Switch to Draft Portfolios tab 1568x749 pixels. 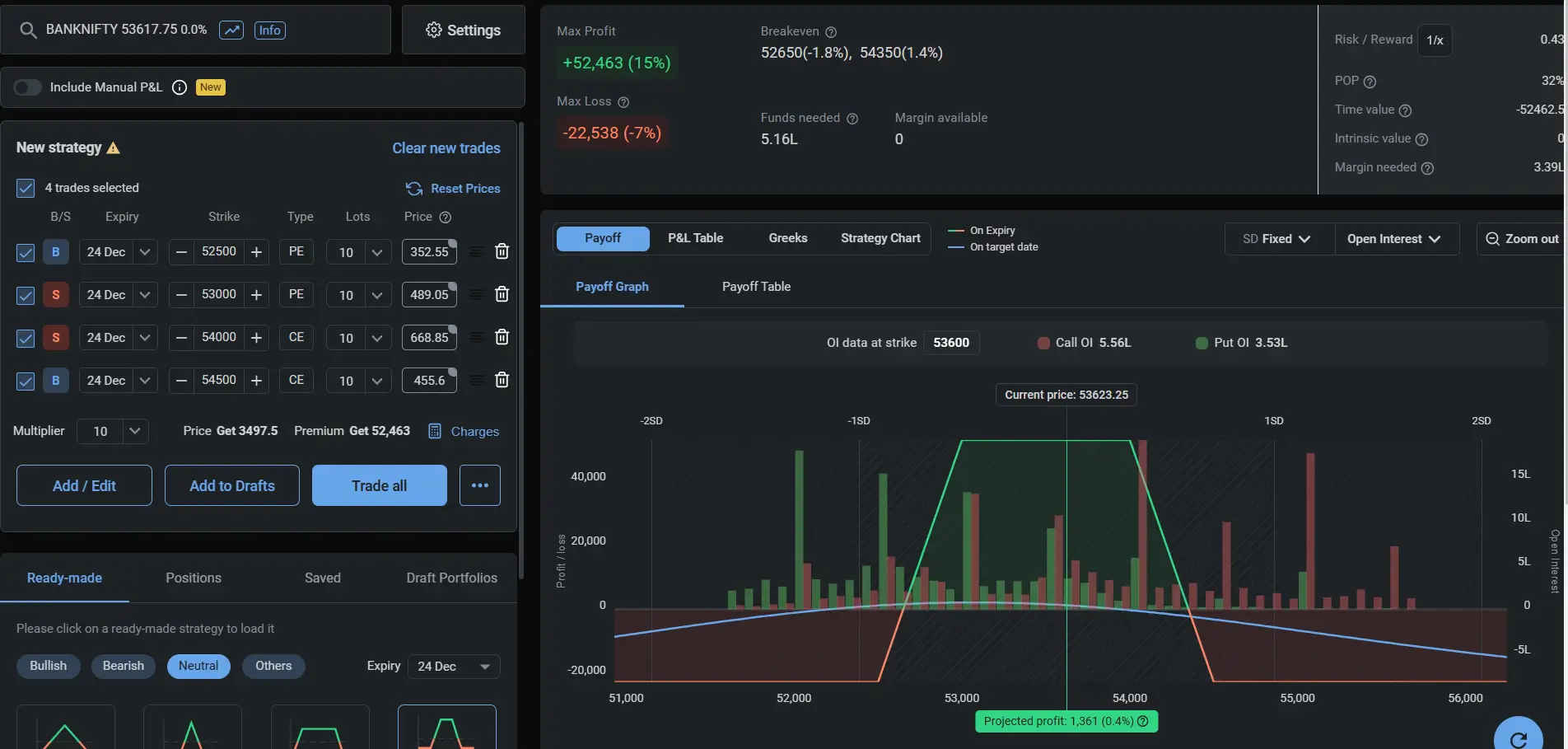click(452, 578)
